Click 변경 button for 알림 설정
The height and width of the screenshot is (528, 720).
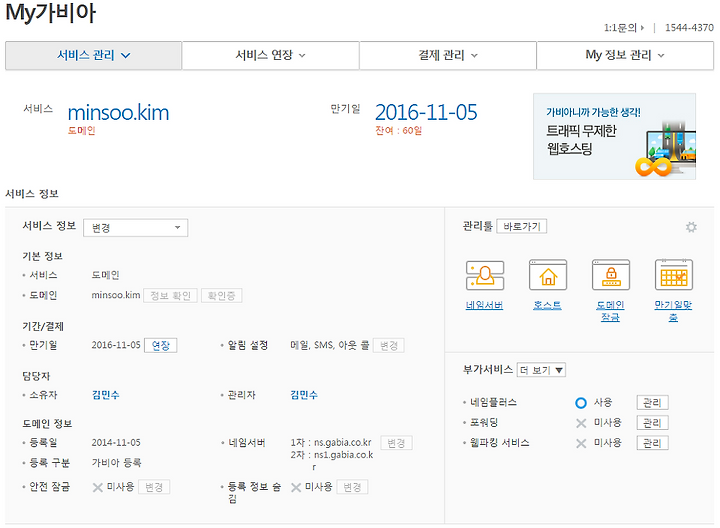[388, 345]
